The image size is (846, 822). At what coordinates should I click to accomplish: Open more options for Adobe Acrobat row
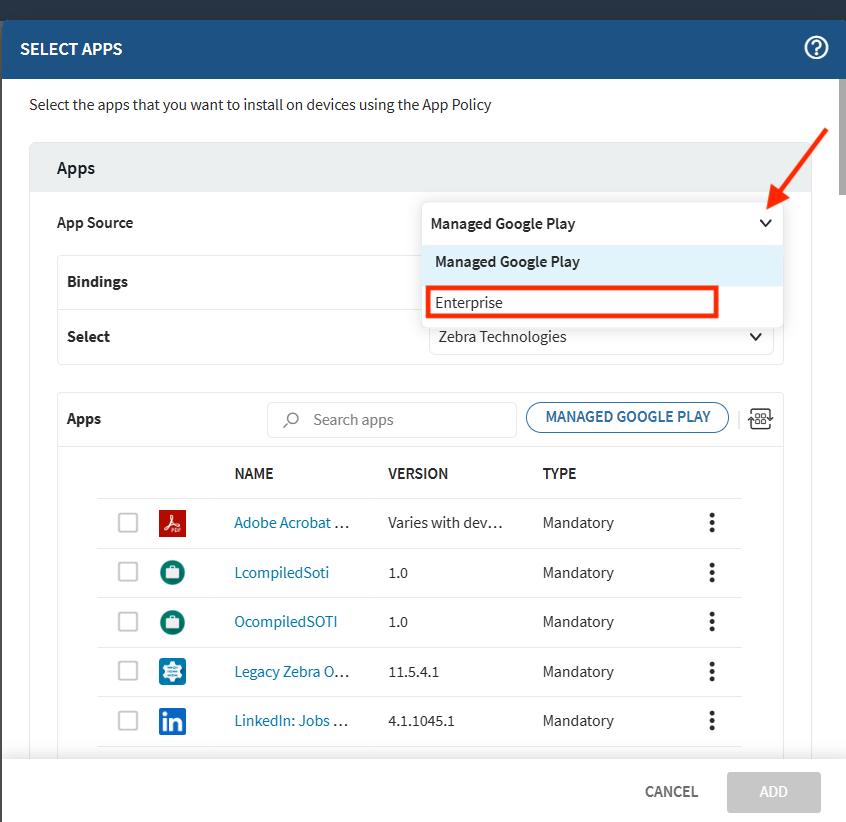(712, 522)
